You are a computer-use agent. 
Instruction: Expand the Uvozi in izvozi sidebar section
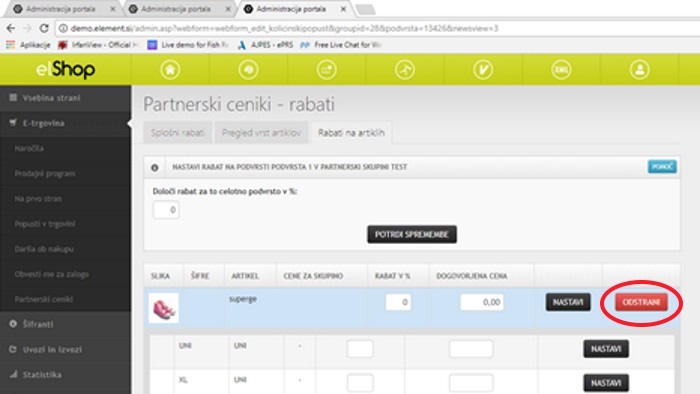click(66, 349)
